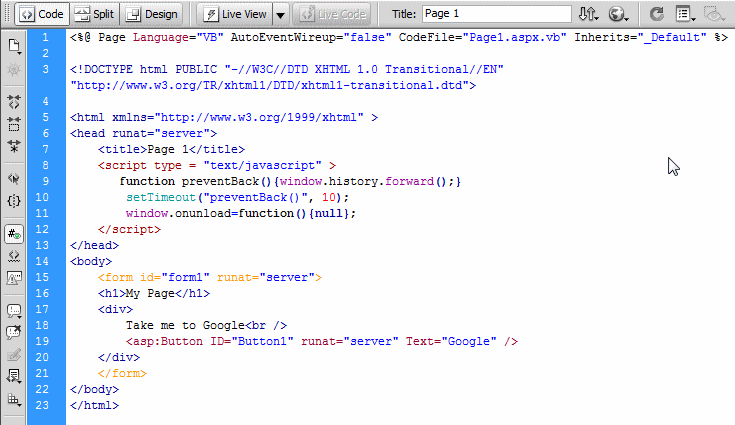This screenshot has height=425, width=735.
Task: Click the script type="text/javascript" opening tag
Action: coord(217,165)
